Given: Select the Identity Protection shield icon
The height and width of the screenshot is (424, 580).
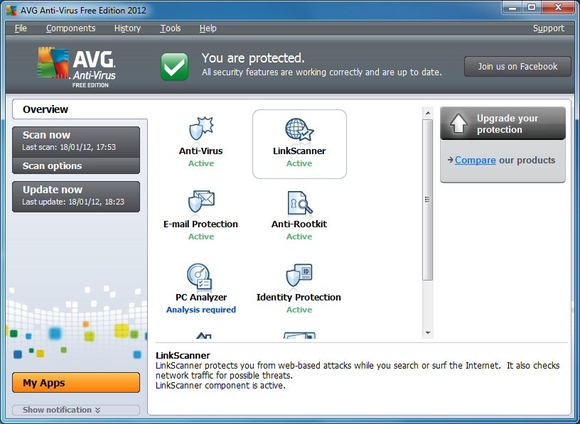Looking at the screenshot, I should pos(299,275).
